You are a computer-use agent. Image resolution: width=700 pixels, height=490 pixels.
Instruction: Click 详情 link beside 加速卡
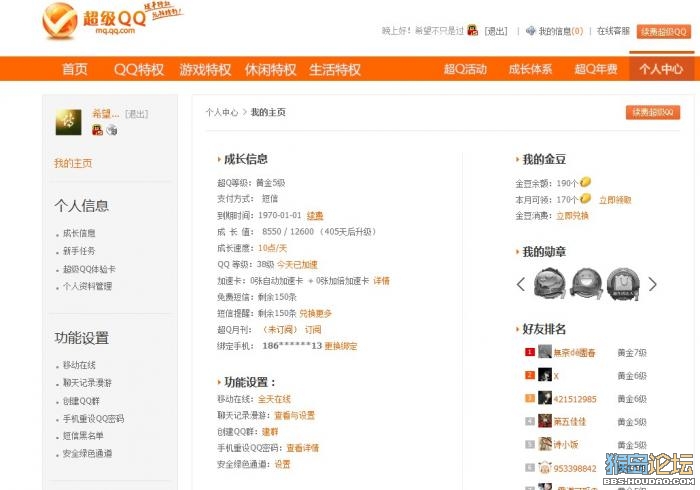click(x=381, y=281)
